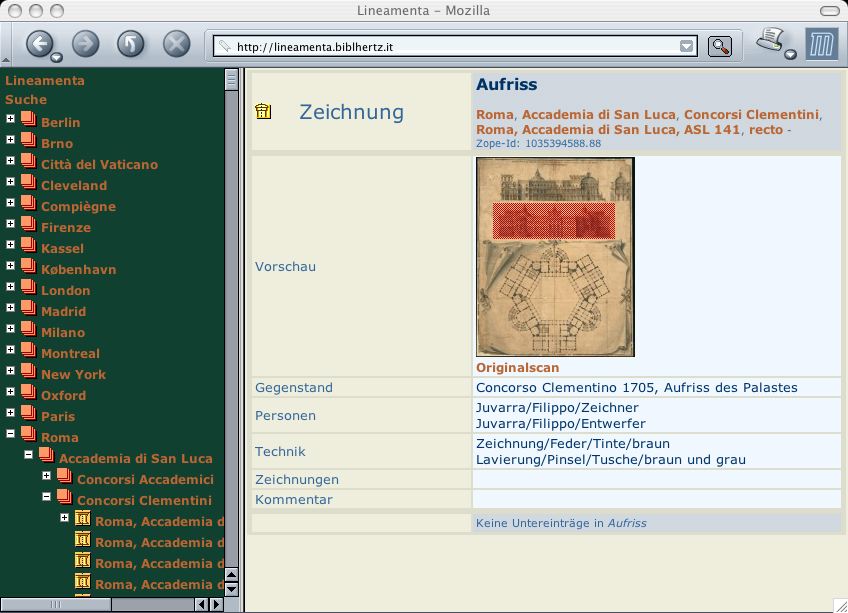Image resolution: width=848 pixels, height=613 pixels.
Task: Collapse the Roma tree node
Action: pos(11,436)
